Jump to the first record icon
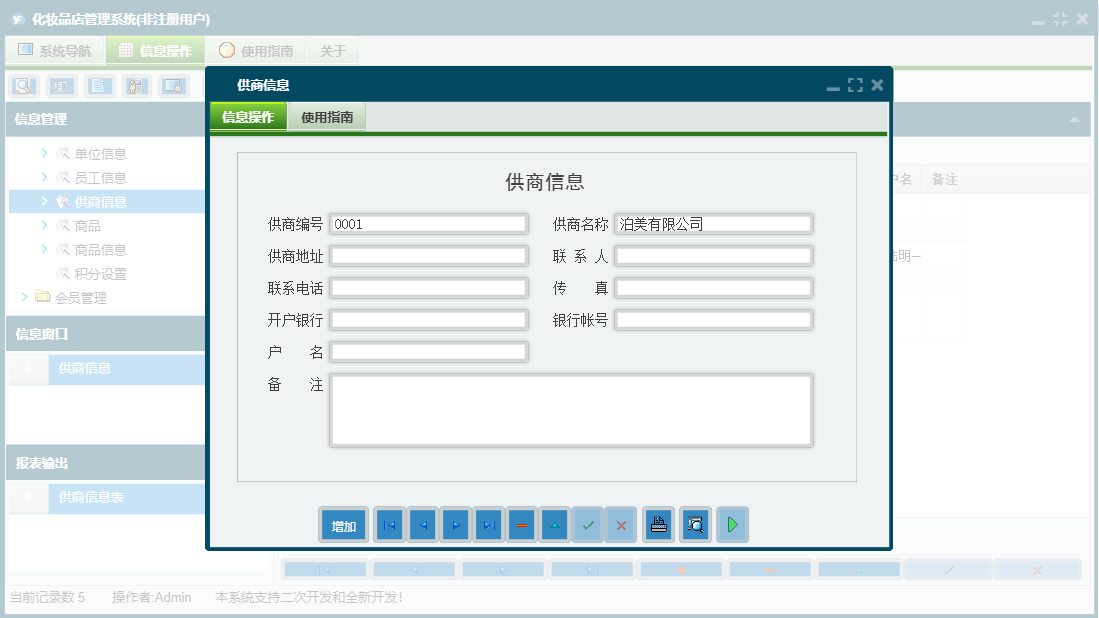 click(x=389, y=524)
